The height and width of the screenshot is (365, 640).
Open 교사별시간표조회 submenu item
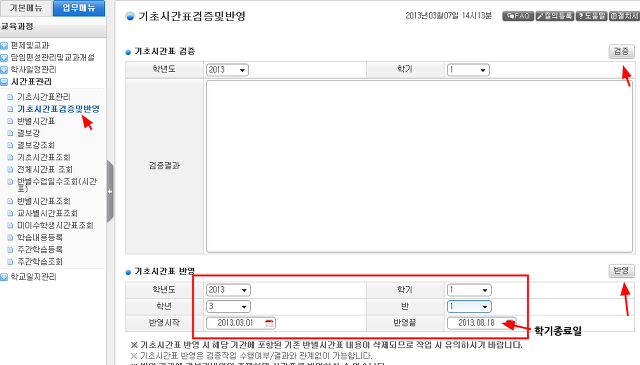tap(47, 213)
